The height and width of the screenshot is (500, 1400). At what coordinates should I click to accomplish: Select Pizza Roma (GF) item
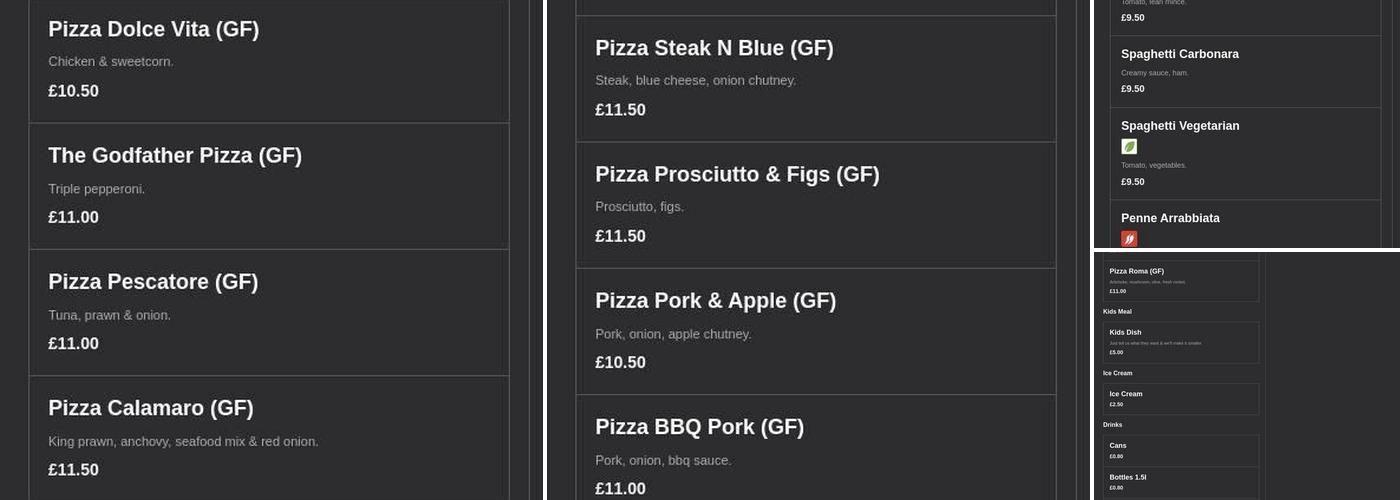pyautogui.click(x=1181, y=281)
